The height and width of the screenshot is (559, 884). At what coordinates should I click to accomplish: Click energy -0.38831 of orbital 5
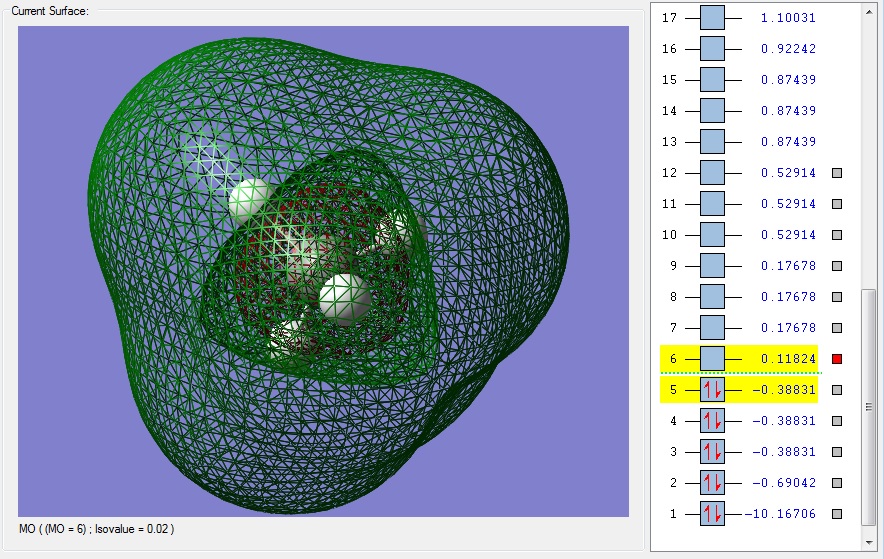pyautogui.click(x=784, y=390)
